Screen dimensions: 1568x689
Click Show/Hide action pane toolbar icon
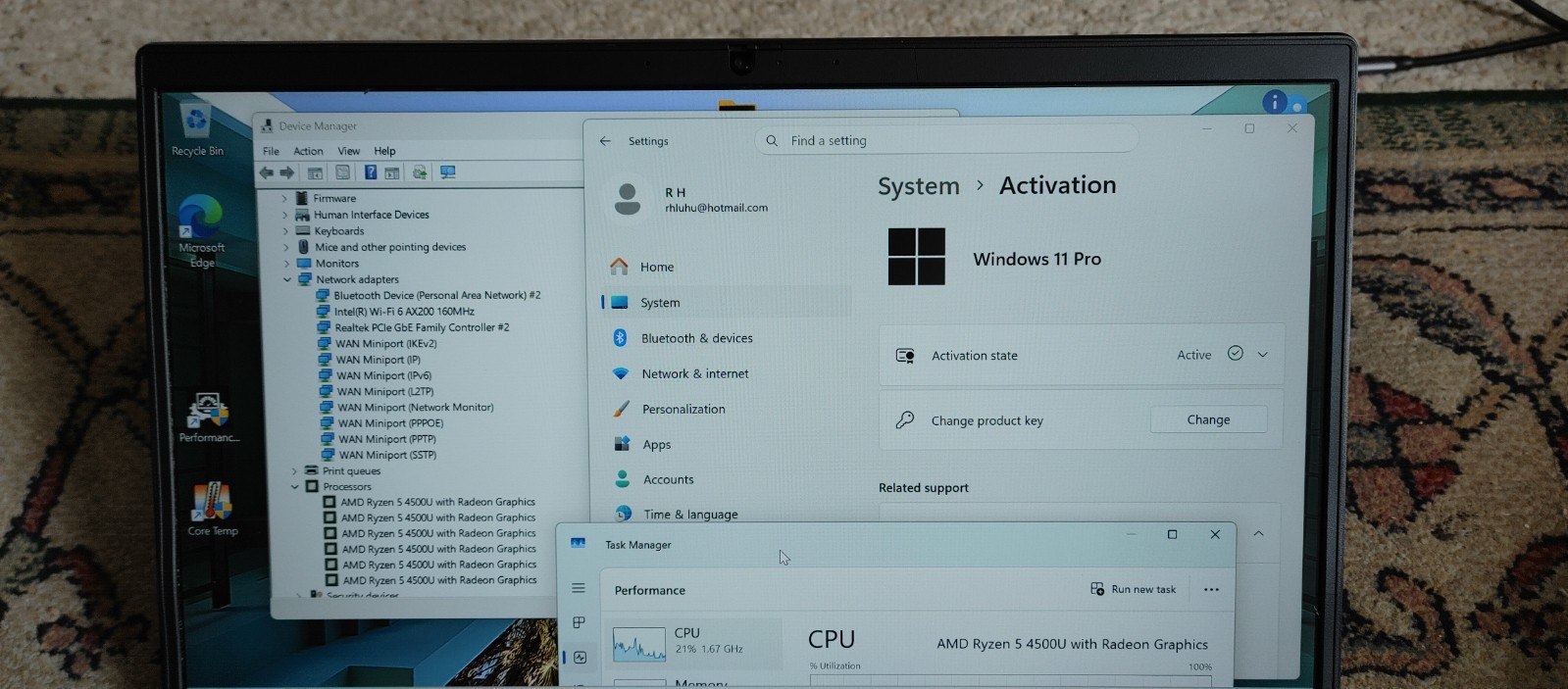pyautogui.click(x=391, y=172)
